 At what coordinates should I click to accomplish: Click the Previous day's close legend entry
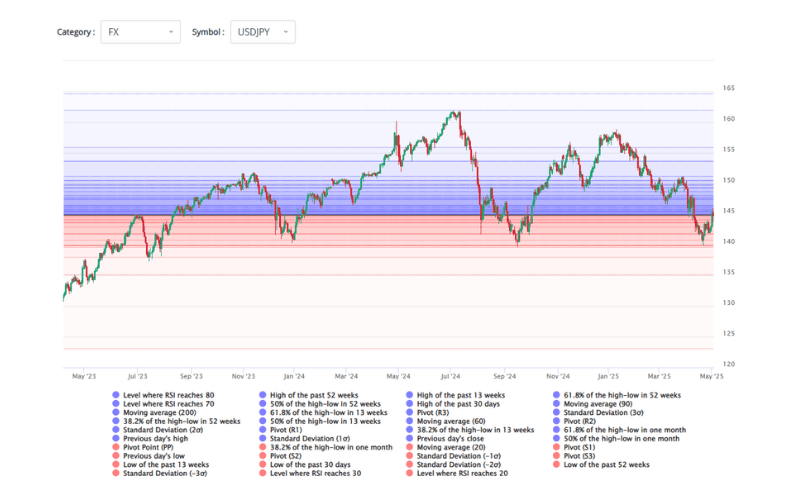point(445,438)
